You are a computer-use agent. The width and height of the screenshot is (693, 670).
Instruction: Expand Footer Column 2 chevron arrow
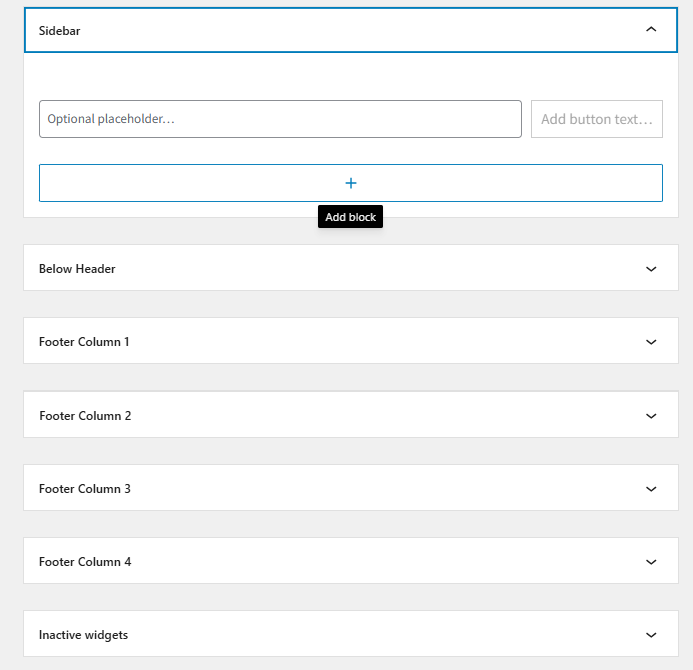(x=651, y=415)
